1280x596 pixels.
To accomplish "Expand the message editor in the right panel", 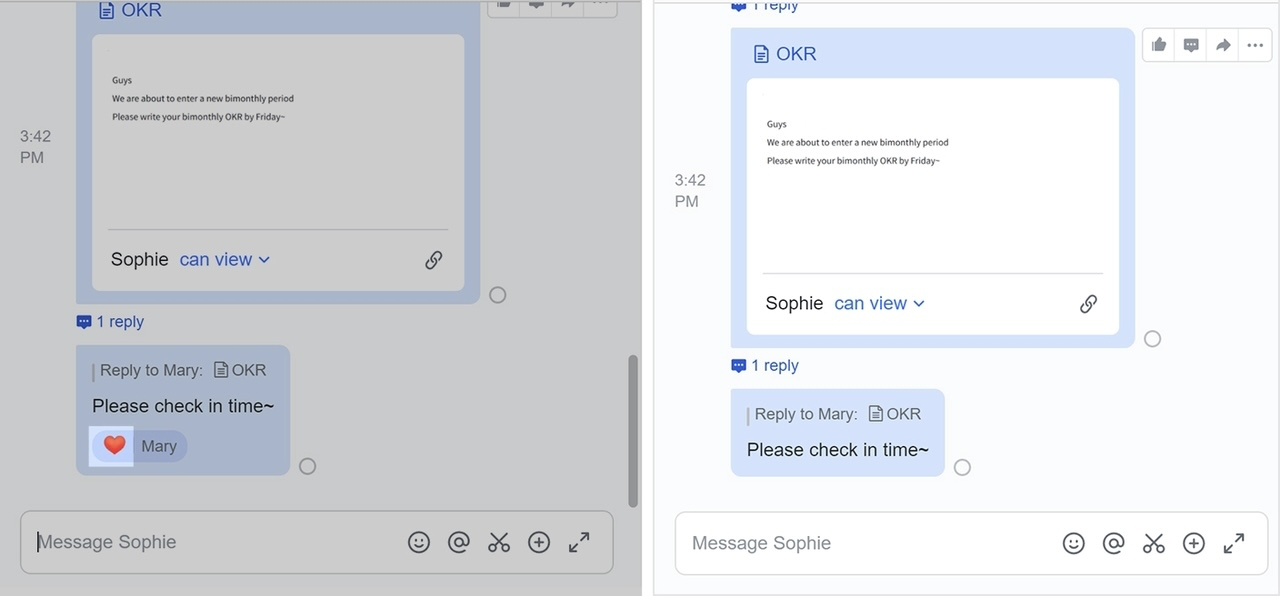I will [x=1234, y=543].
